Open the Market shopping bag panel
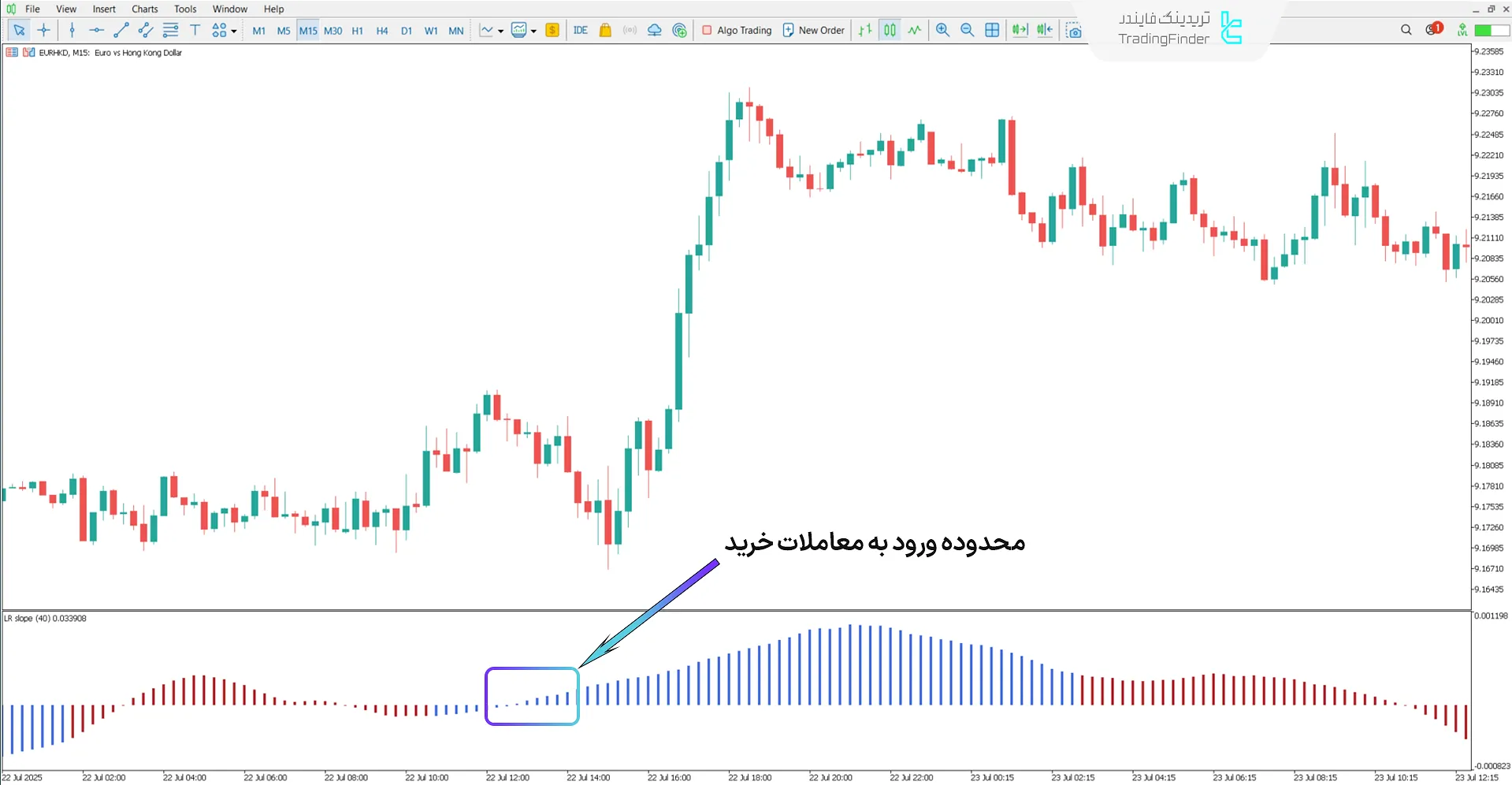 tap(605, 30)
